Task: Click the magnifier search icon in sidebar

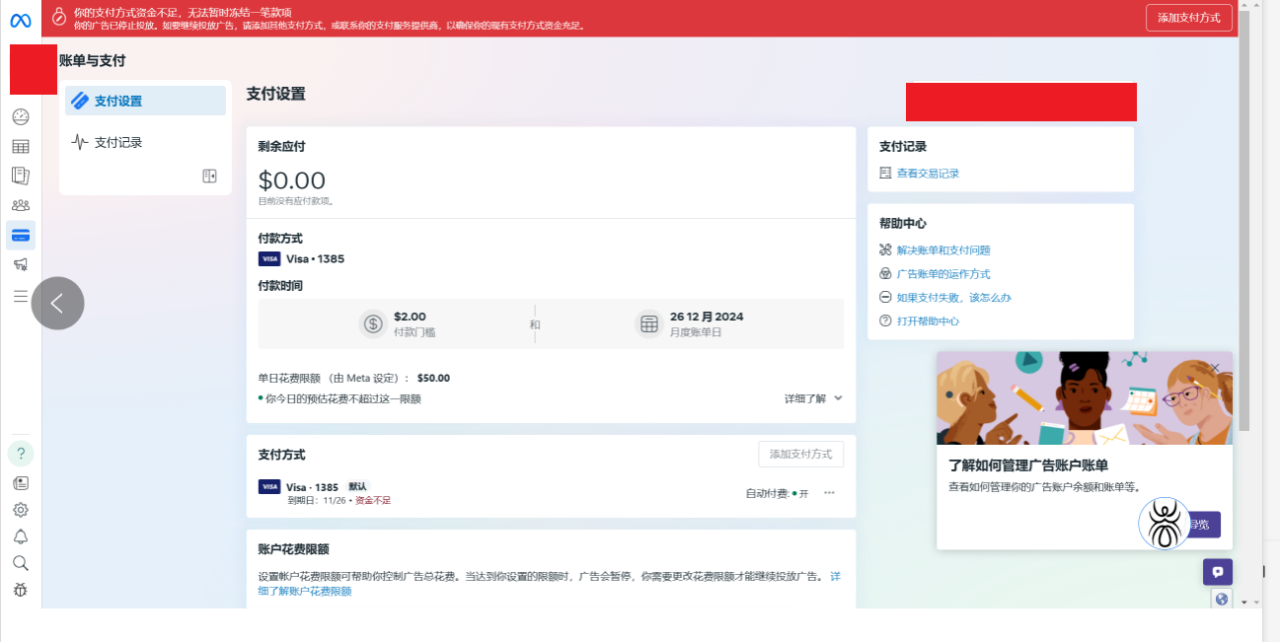Action: tap(20, 563)
